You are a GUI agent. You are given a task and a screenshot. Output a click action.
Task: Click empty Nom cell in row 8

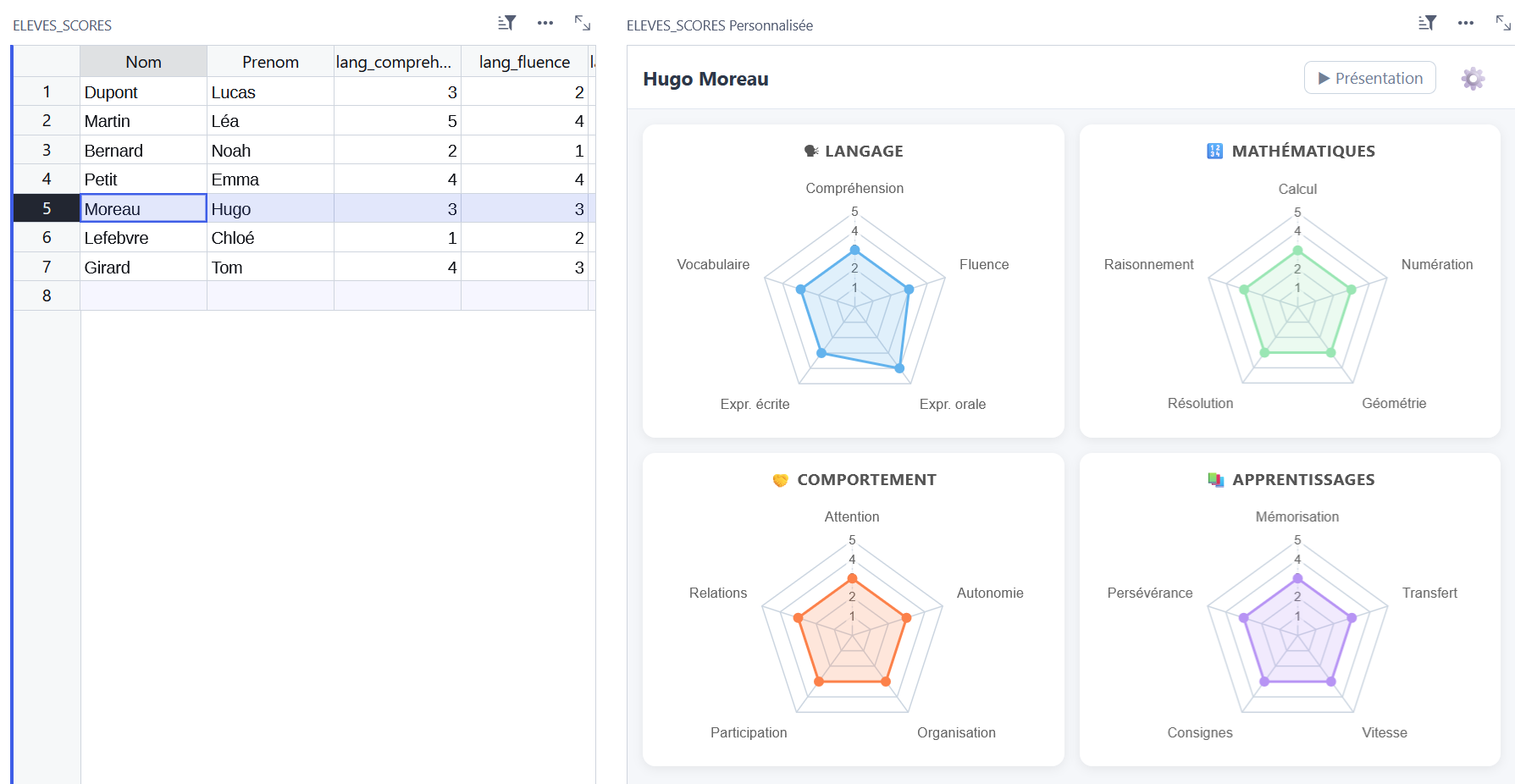143,295
